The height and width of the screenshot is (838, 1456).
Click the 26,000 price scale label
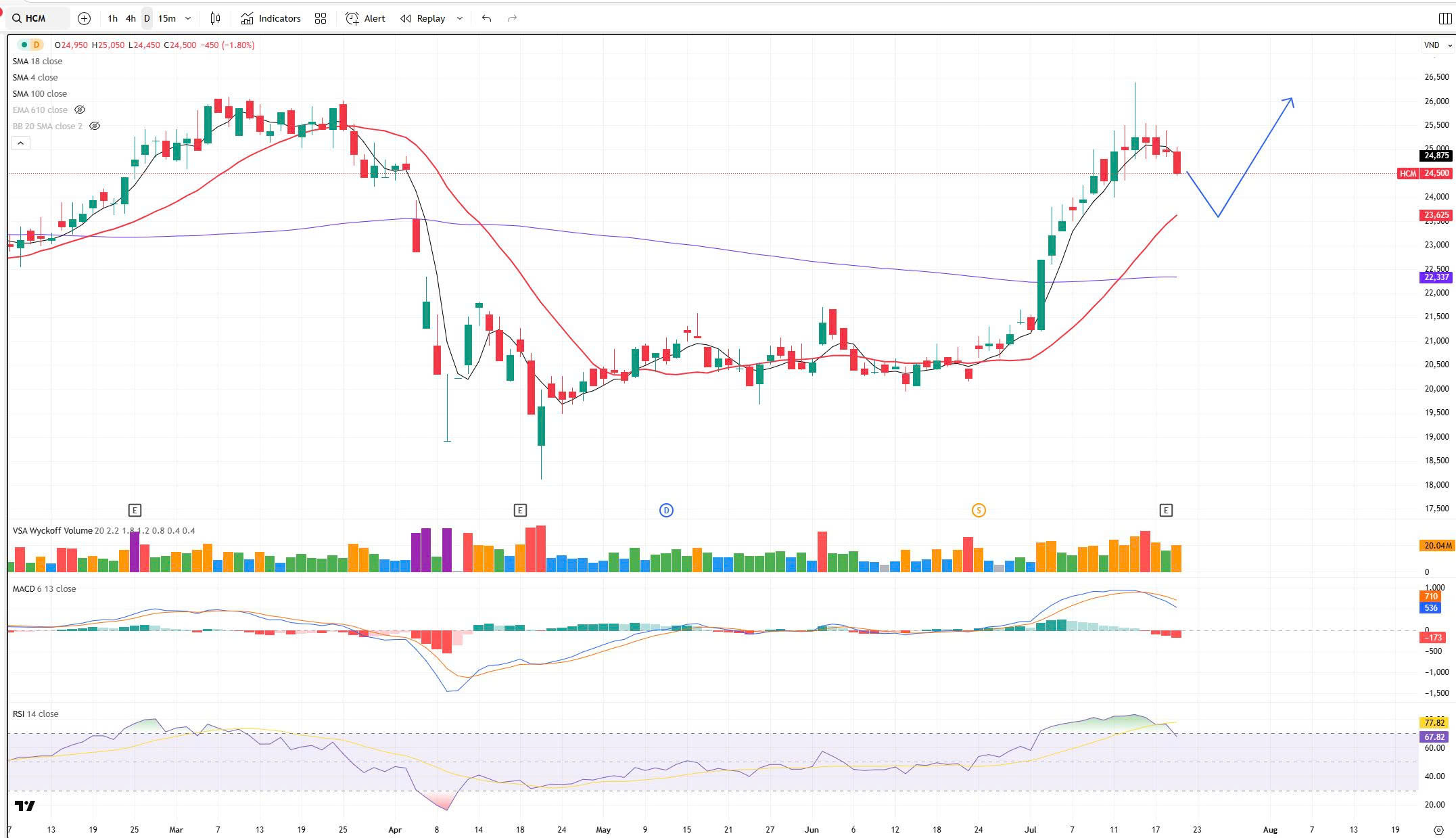(x=1436, y=101)
